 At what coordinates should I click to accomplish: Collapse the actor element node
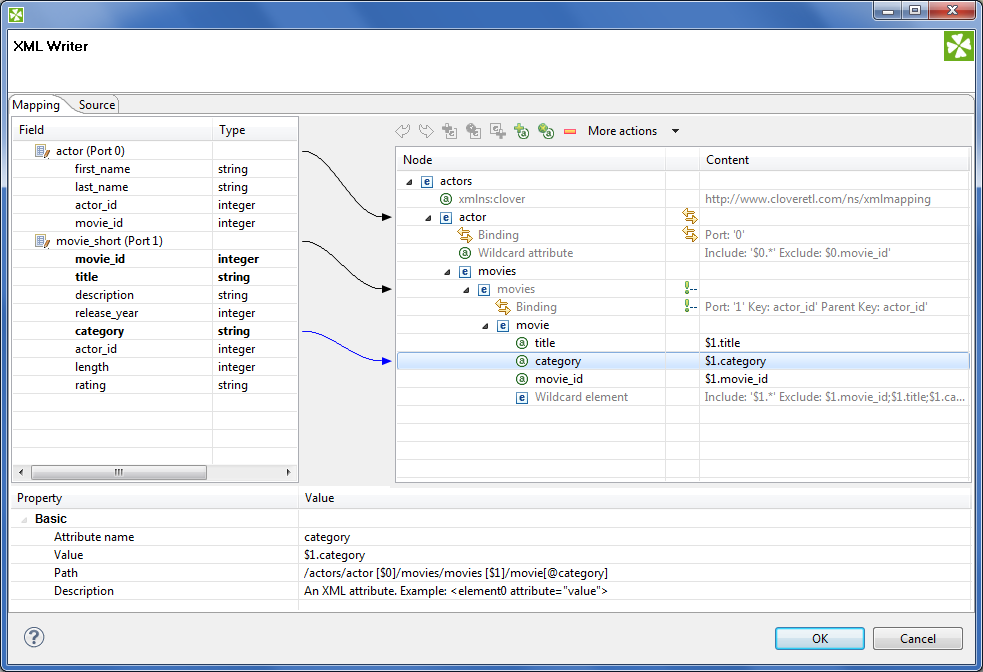tap(428, 218)
